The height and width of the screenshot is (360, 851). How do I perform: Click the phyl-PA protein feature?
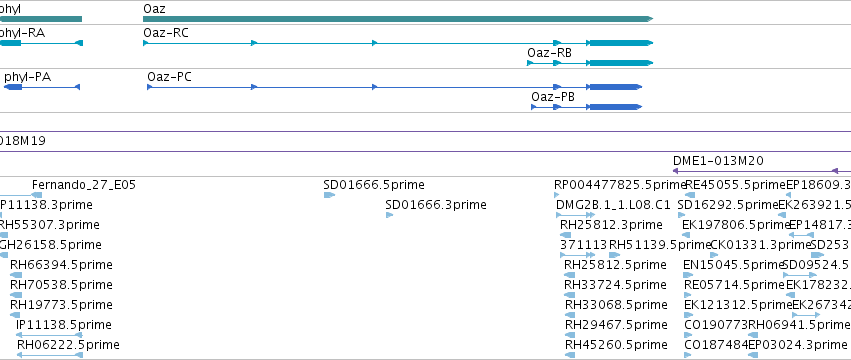(42, 87)
